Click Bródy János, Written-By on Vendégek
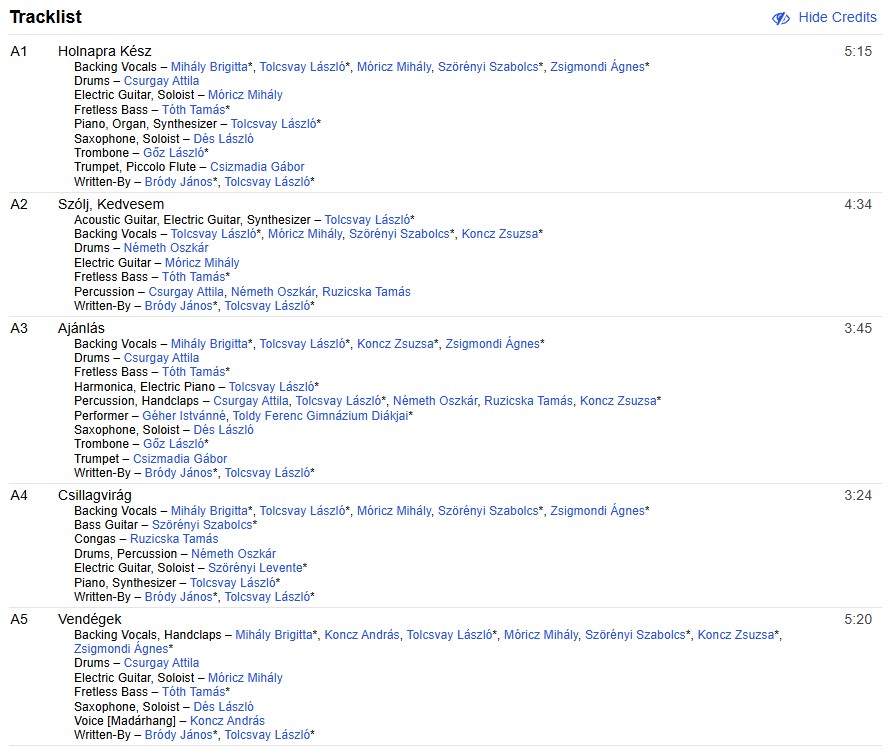 pyautogui.click(x=178, y=735)
